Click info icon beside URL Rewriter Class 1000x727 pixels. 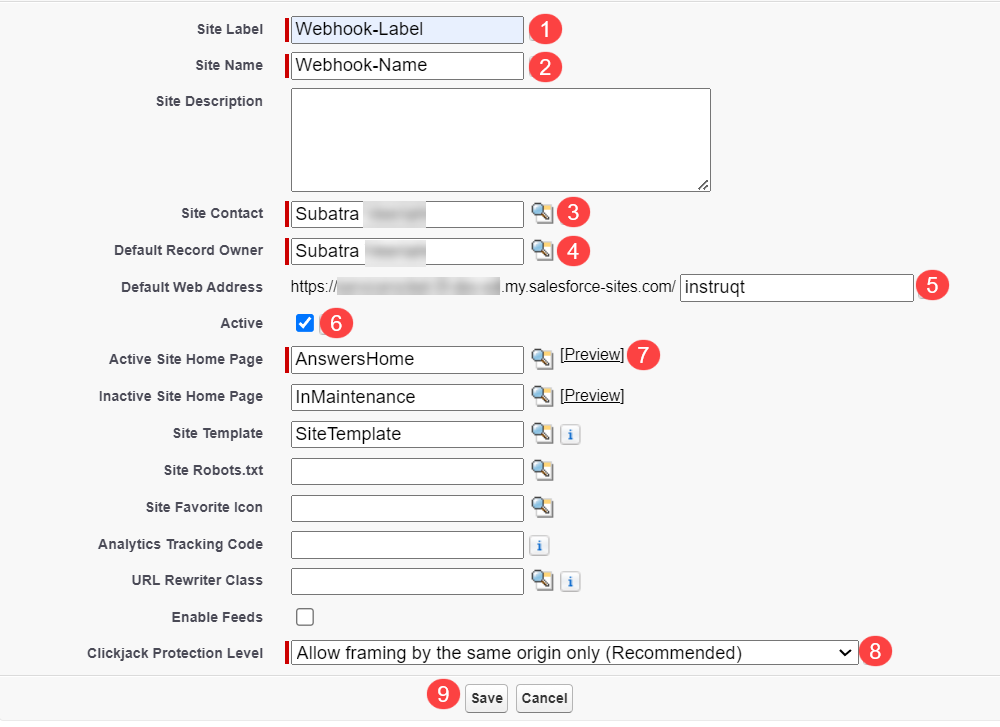[569, 581]
